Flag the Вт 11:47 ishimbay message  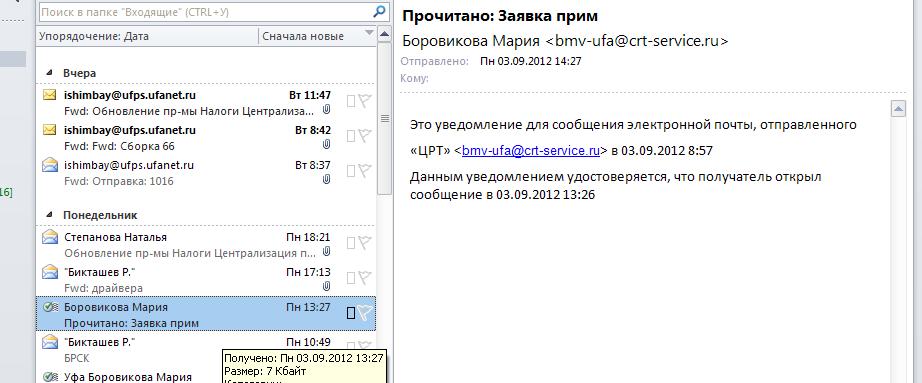365,102
